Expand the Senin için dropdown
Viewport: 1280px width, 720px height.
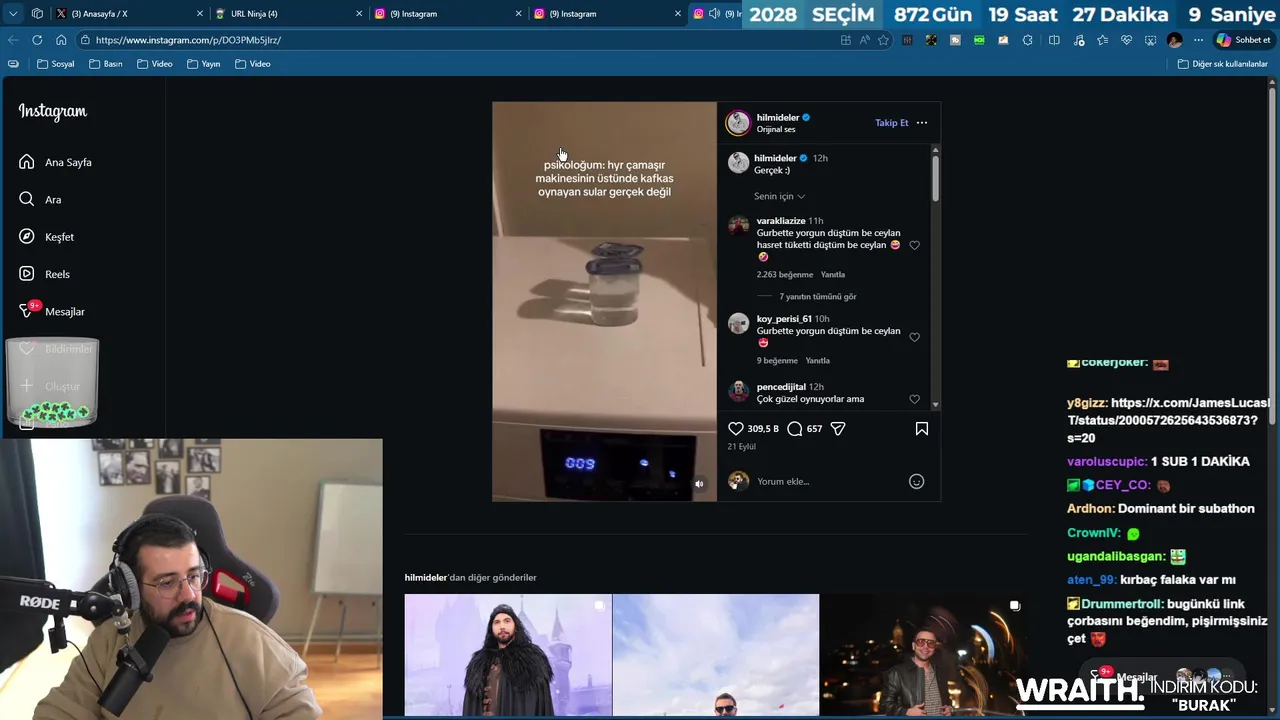(x=779, y=196)
